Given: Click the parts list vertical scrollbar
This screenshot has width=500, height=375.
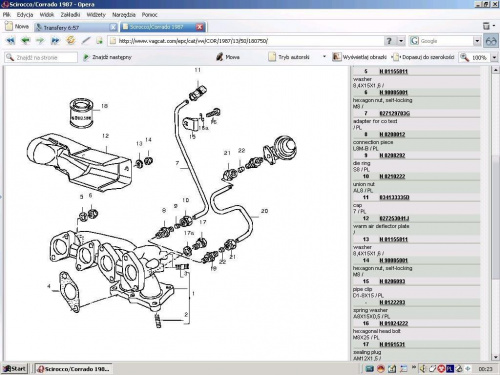Looking at the screenshot, I should click(x=495, y=213).
